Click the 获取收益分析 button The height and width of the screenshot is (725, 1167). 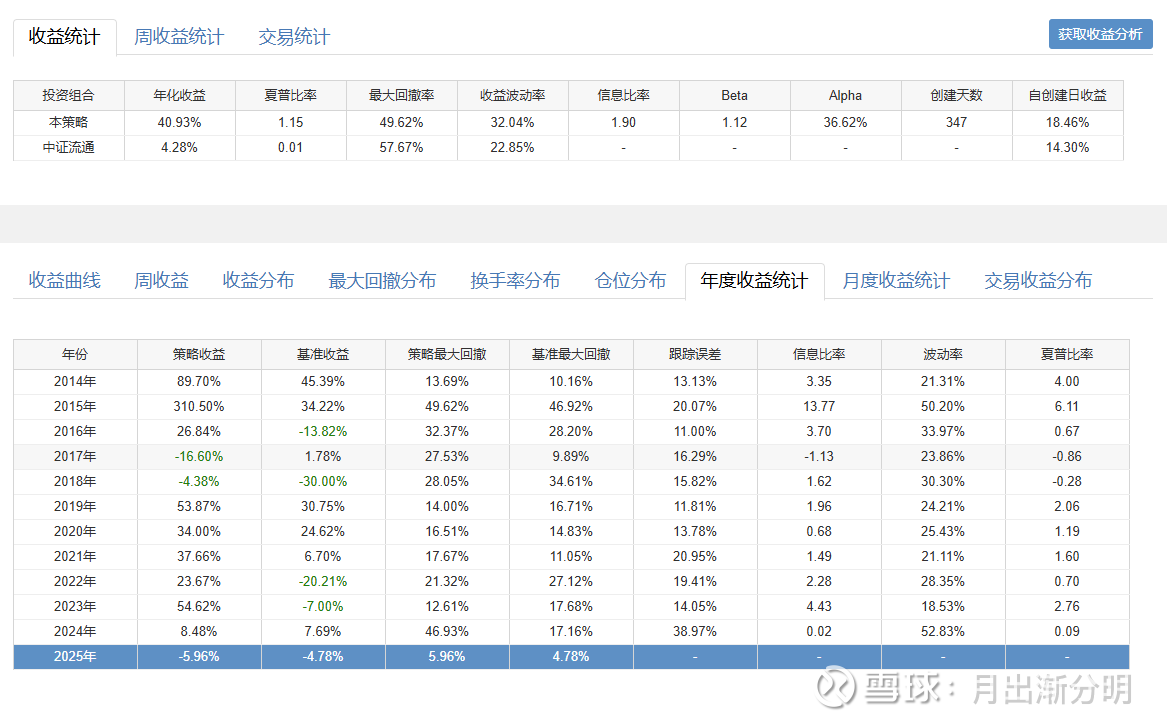click(1100, 34)
